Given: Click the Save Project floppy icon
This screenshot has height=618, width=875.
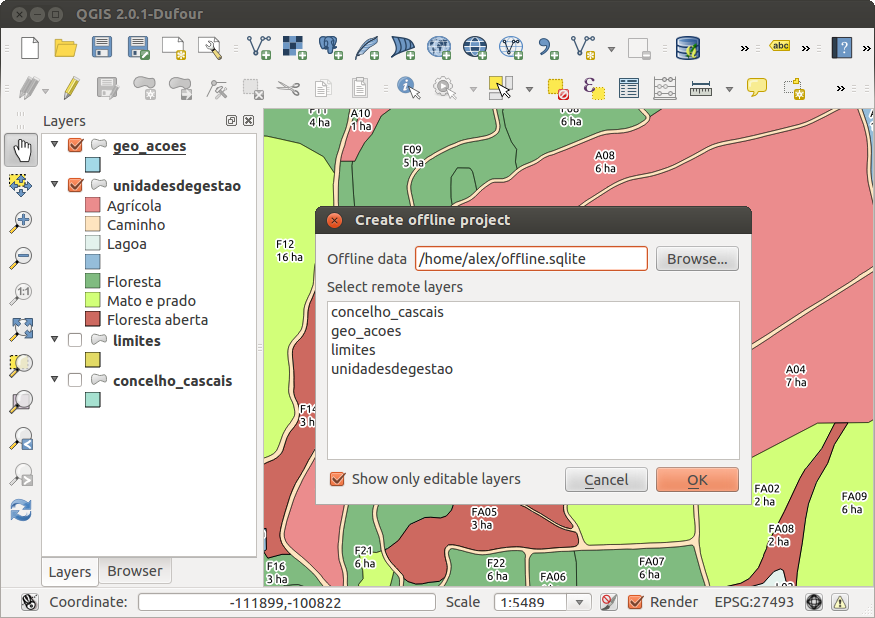Looking at the screenshot, I should tap(102, 47).
